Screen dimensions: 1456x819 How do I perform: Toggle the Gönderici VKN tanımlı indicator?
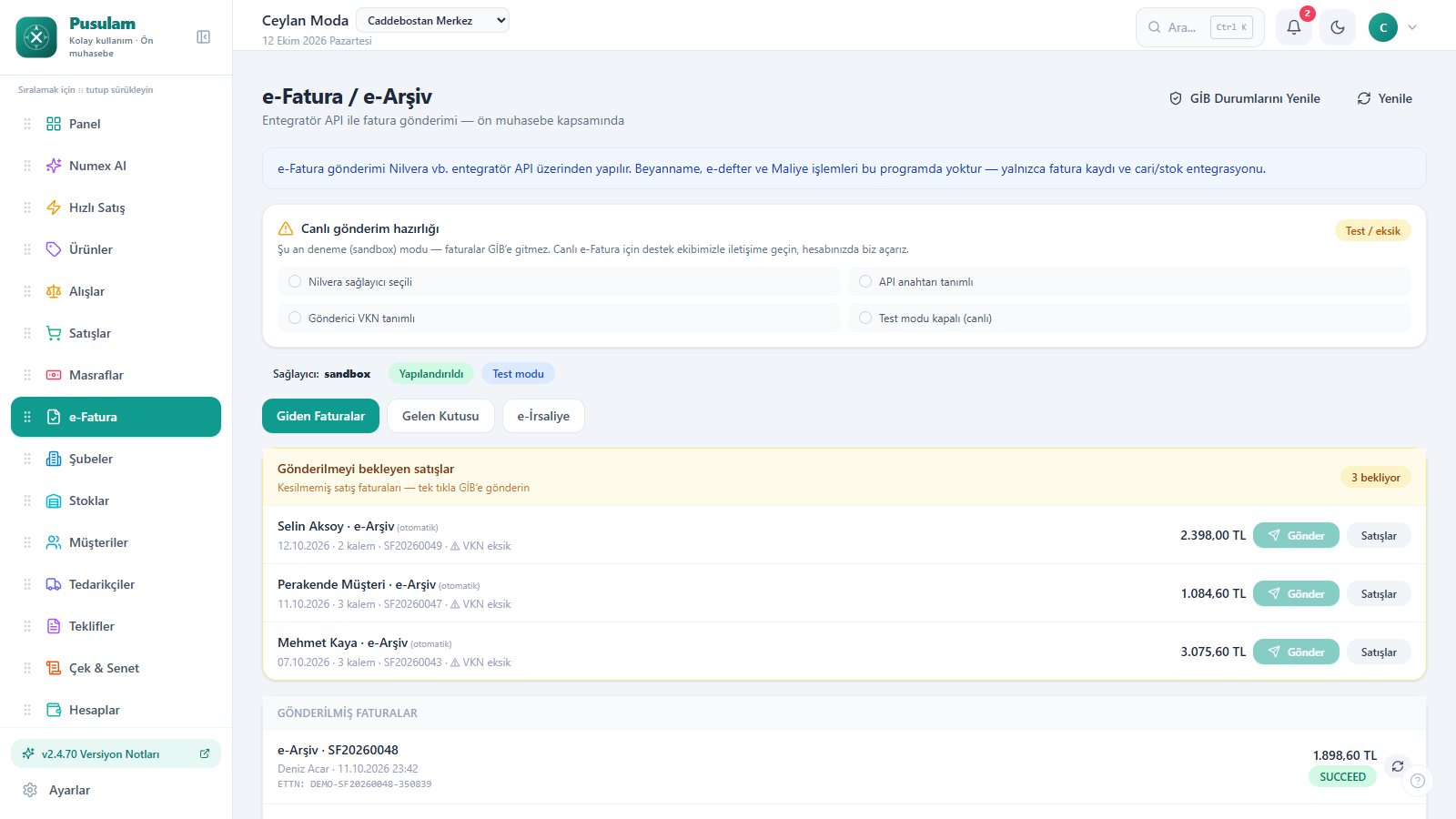tap(295, 318)
